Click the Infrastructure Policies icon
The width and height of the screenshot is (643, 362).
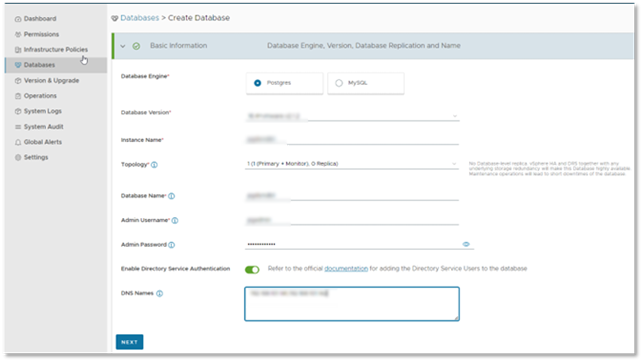point(18,50)
